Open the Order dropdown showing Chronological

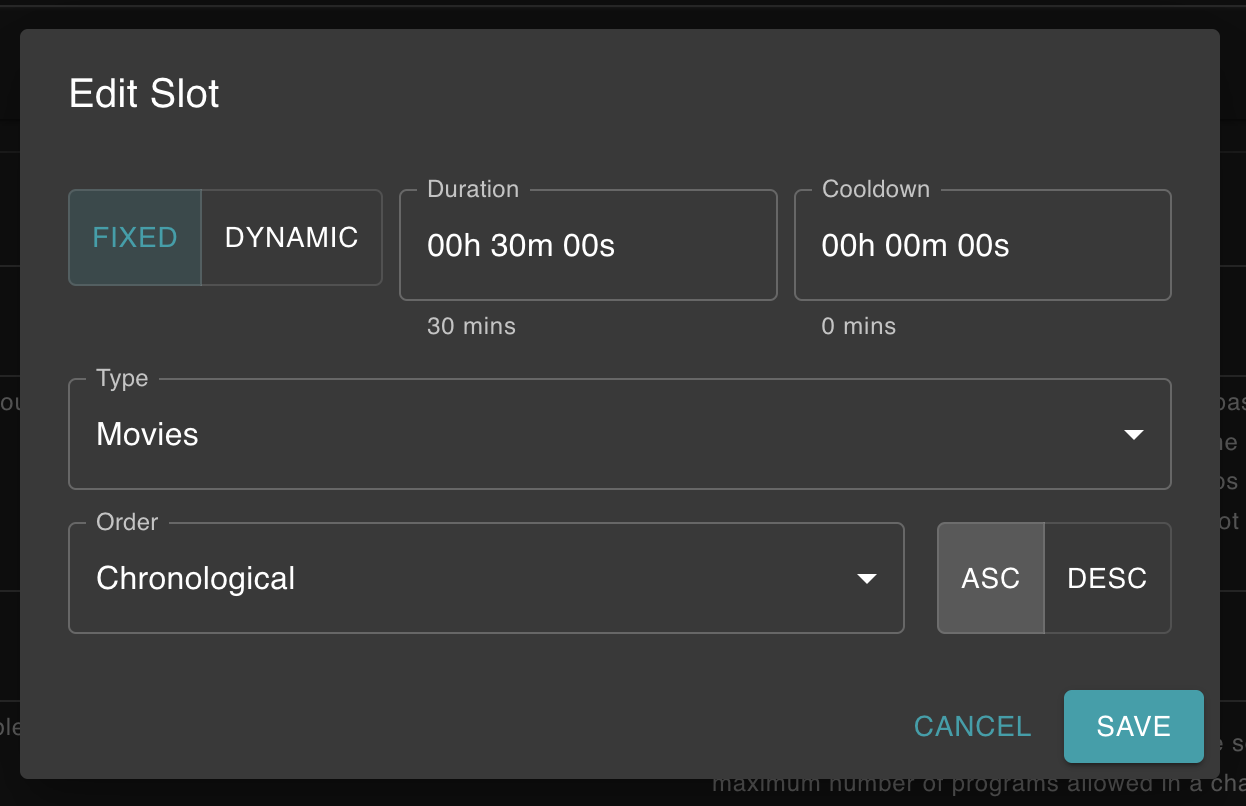486,578
